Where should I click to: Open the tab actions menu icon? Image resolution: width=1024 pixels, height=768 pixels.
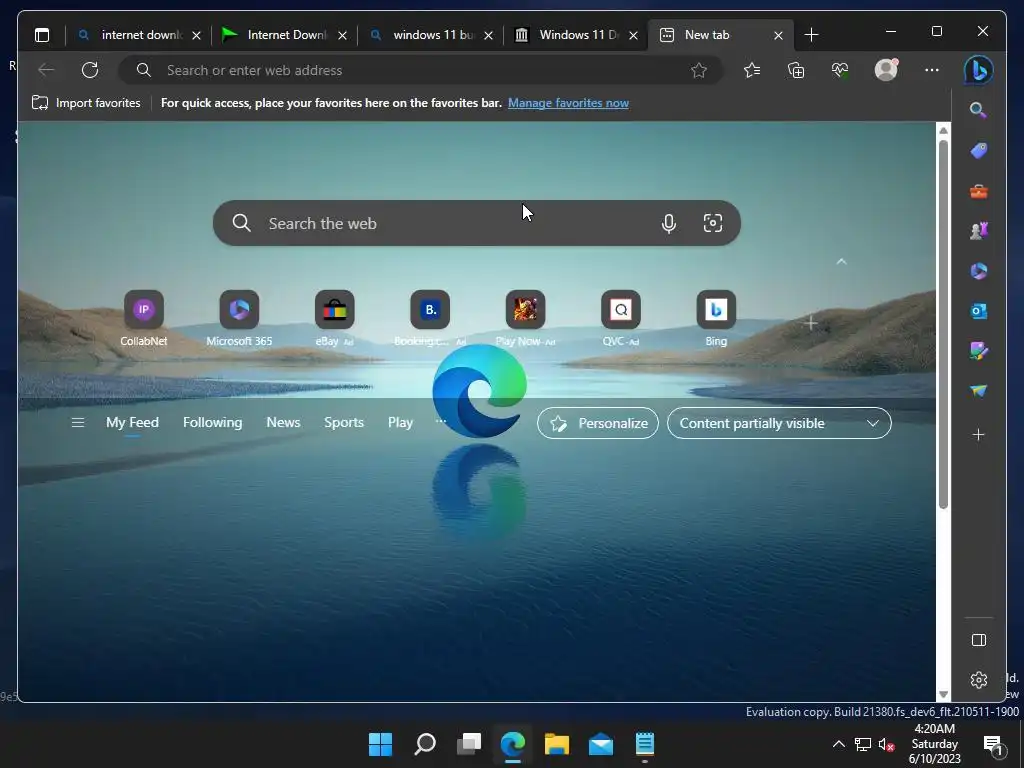click(42, 35)
